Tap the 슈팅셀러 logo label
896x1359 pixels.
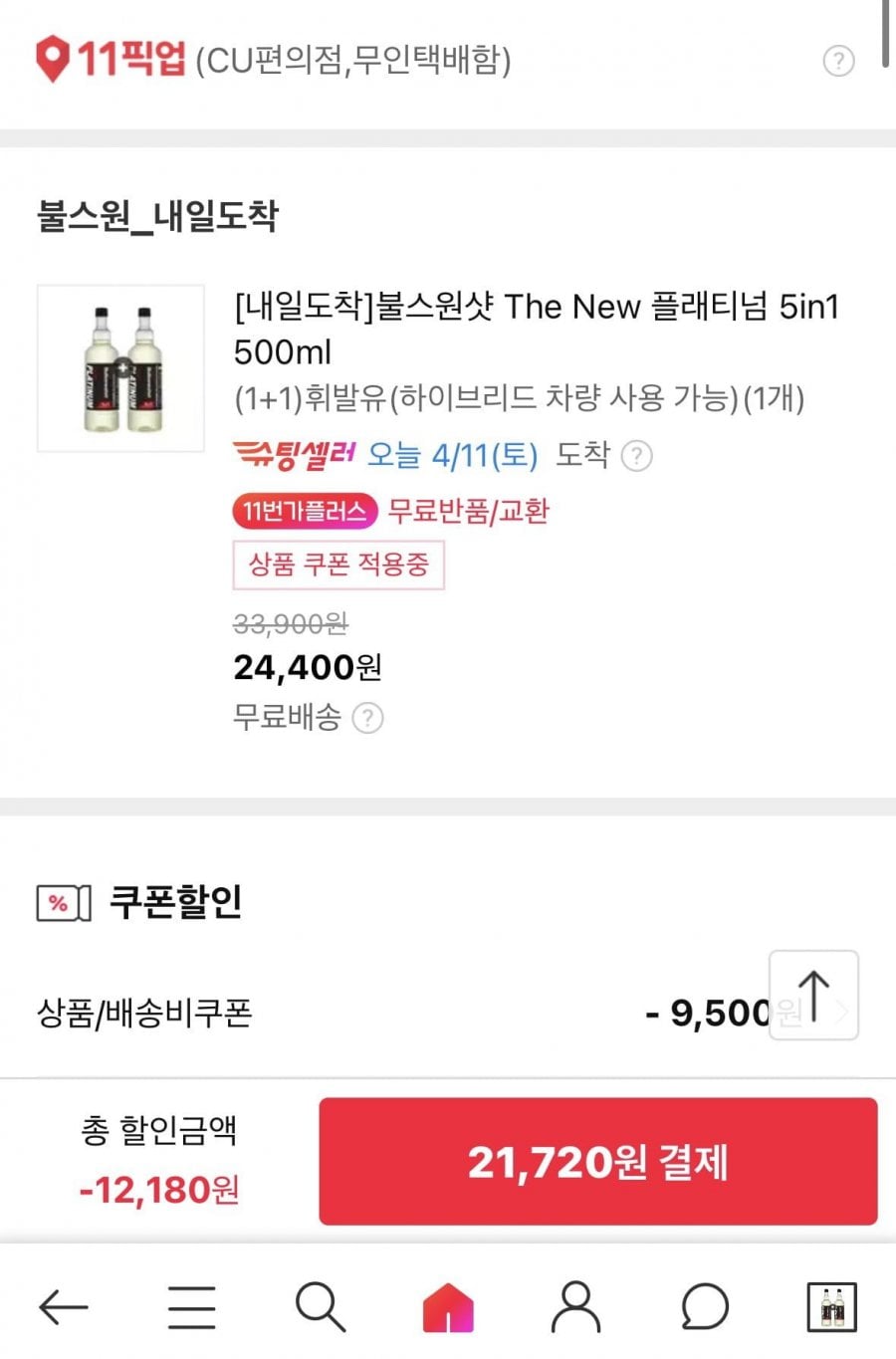[x=294, y=456]
